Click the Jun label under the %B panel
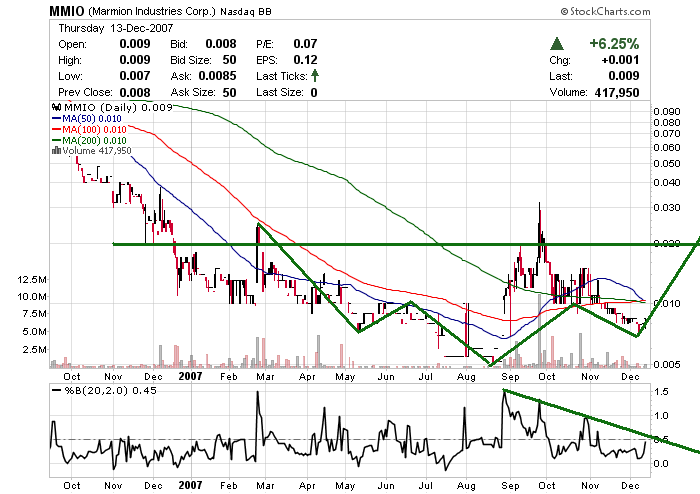Screen dimensions: 700x494 point(386,486)
